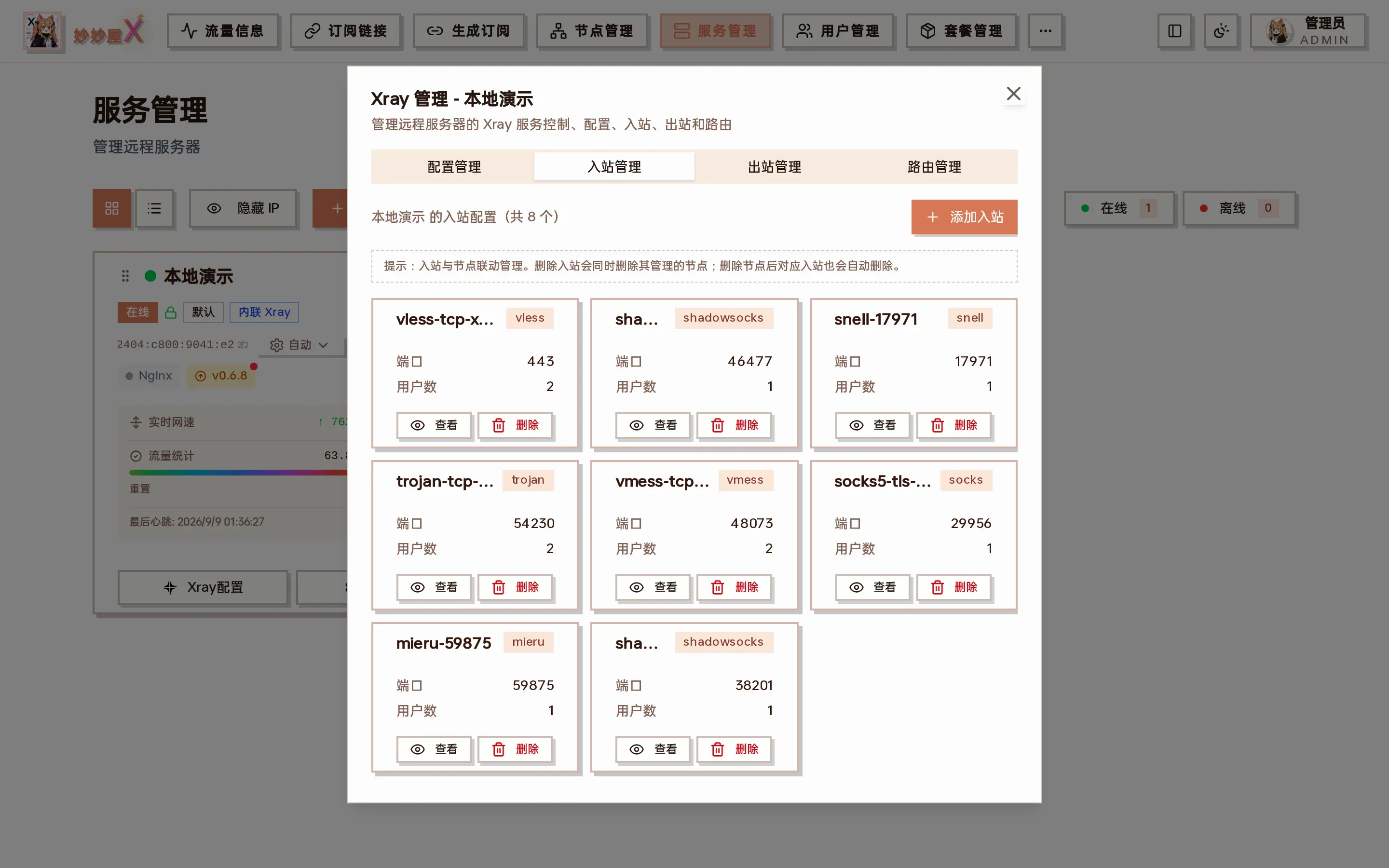Image resolution: width=1389 pixels, height=868 pixels.
Task: Delete the socks5-tls inbound
Action: (x=954, y=587)
